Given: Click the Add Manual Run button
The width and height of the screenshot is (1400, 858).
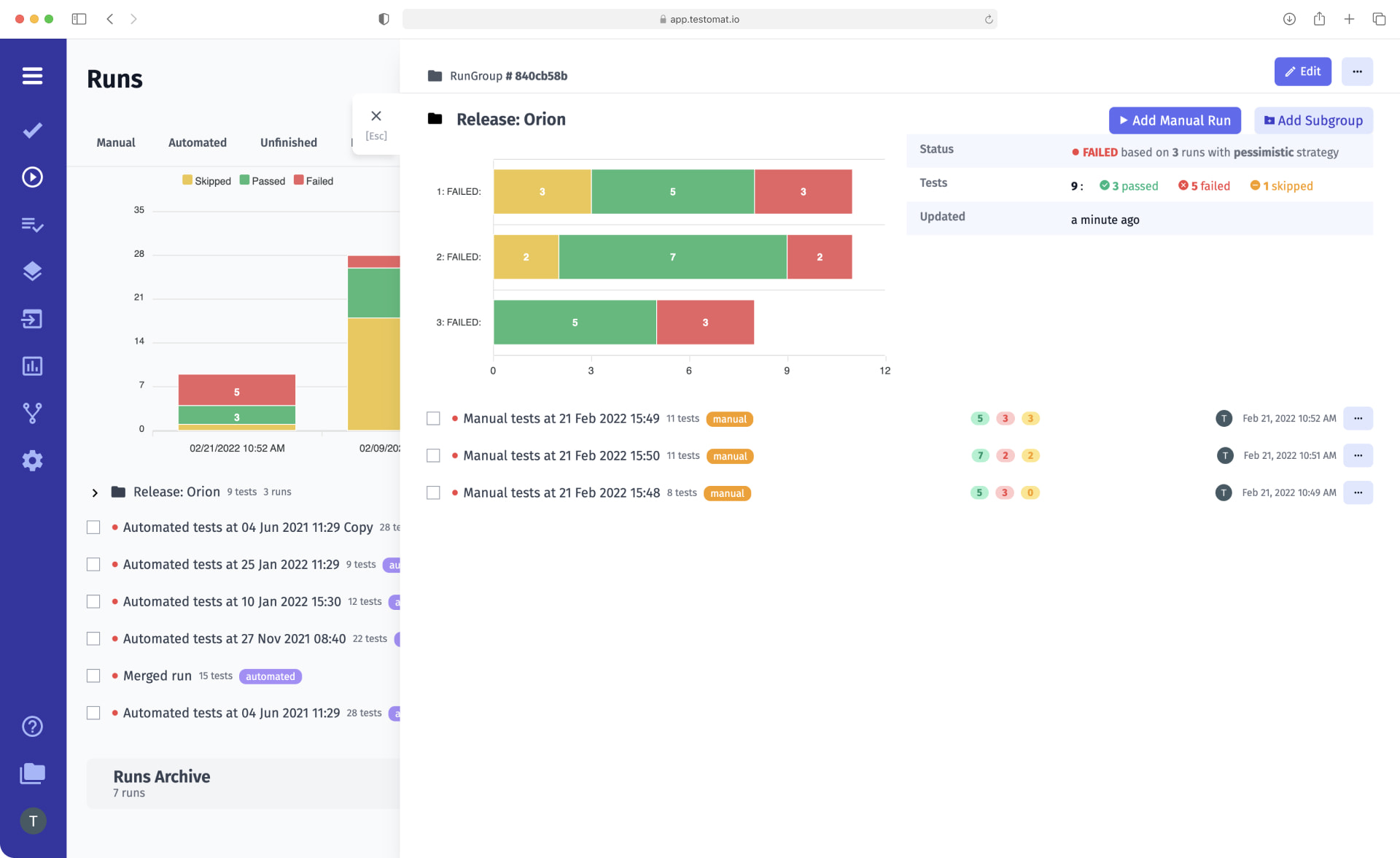Looking at the screenshot, I should pos(1175,120).
